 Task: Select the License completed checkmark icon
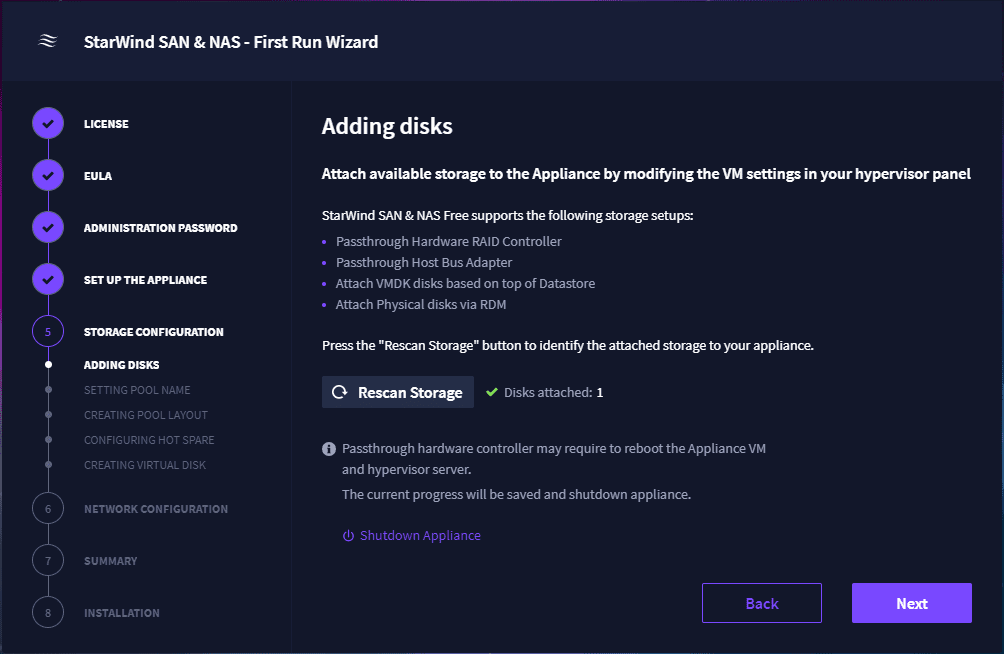point(47,123)
